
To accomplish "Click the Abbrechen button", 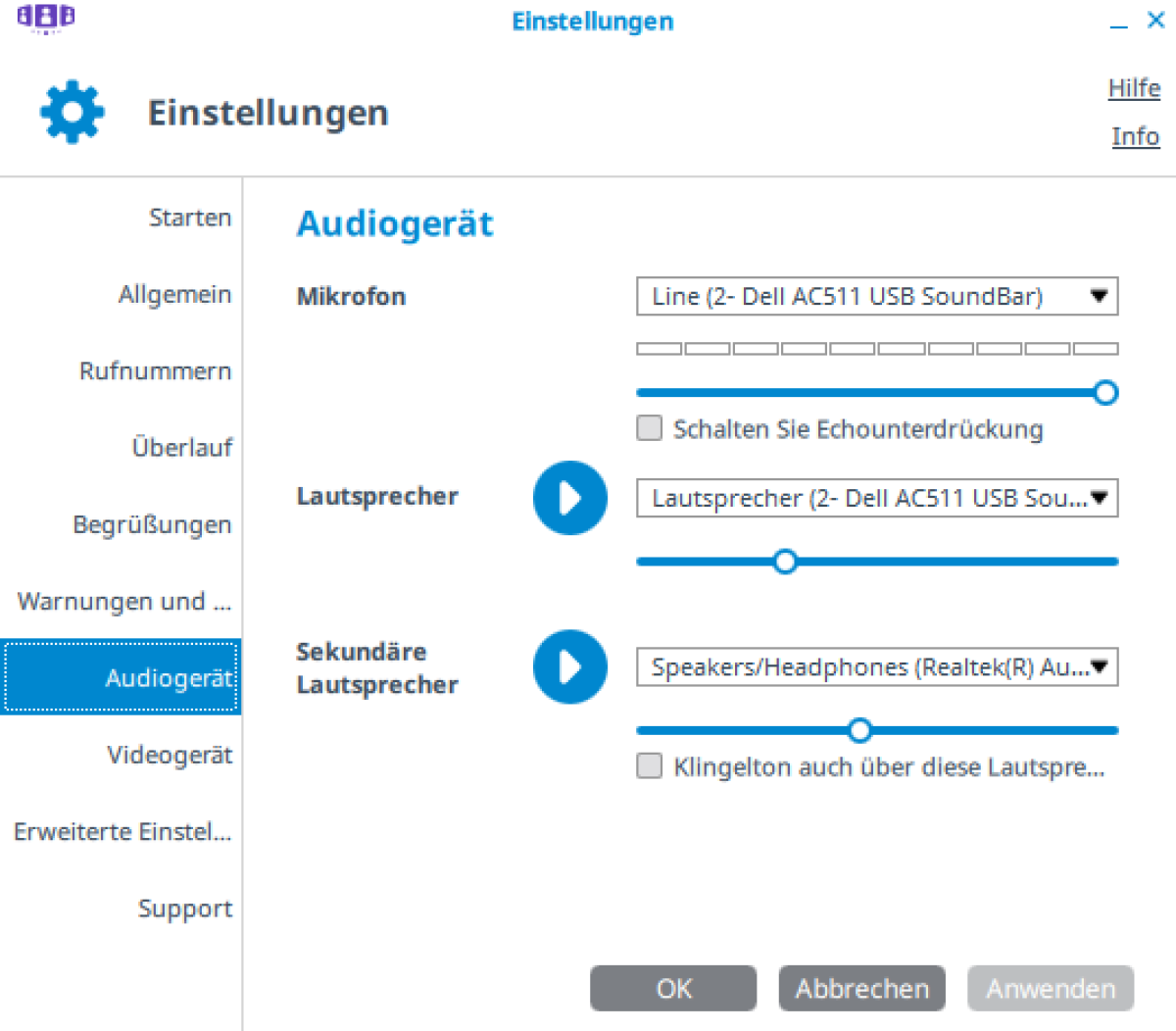I will (861, 988).
